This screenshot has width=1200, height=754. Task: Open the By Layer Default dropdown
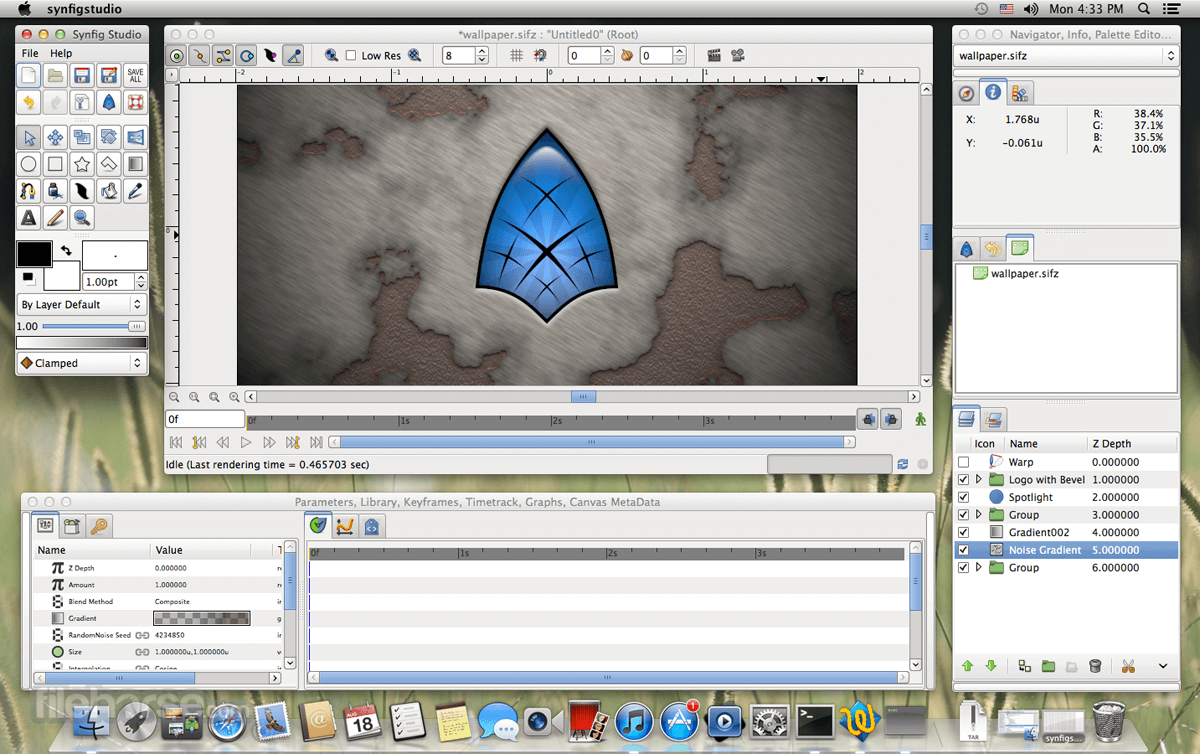[x=82, y=304]
